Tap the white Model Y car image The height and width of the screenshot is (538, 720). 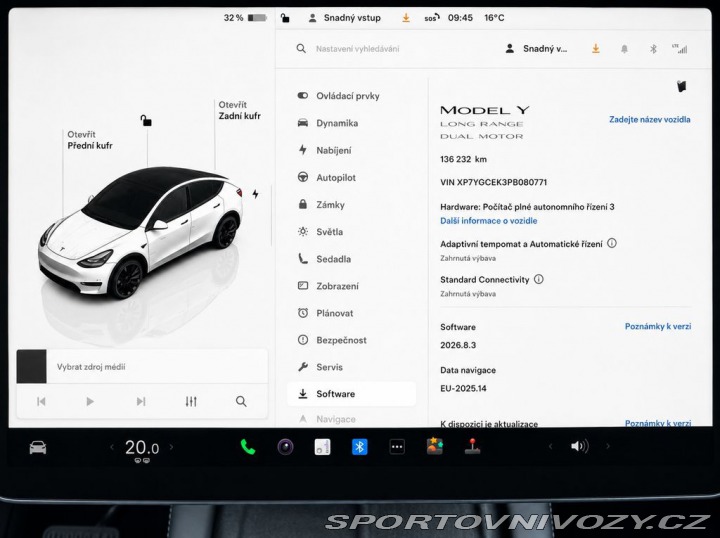pos(141,232)
